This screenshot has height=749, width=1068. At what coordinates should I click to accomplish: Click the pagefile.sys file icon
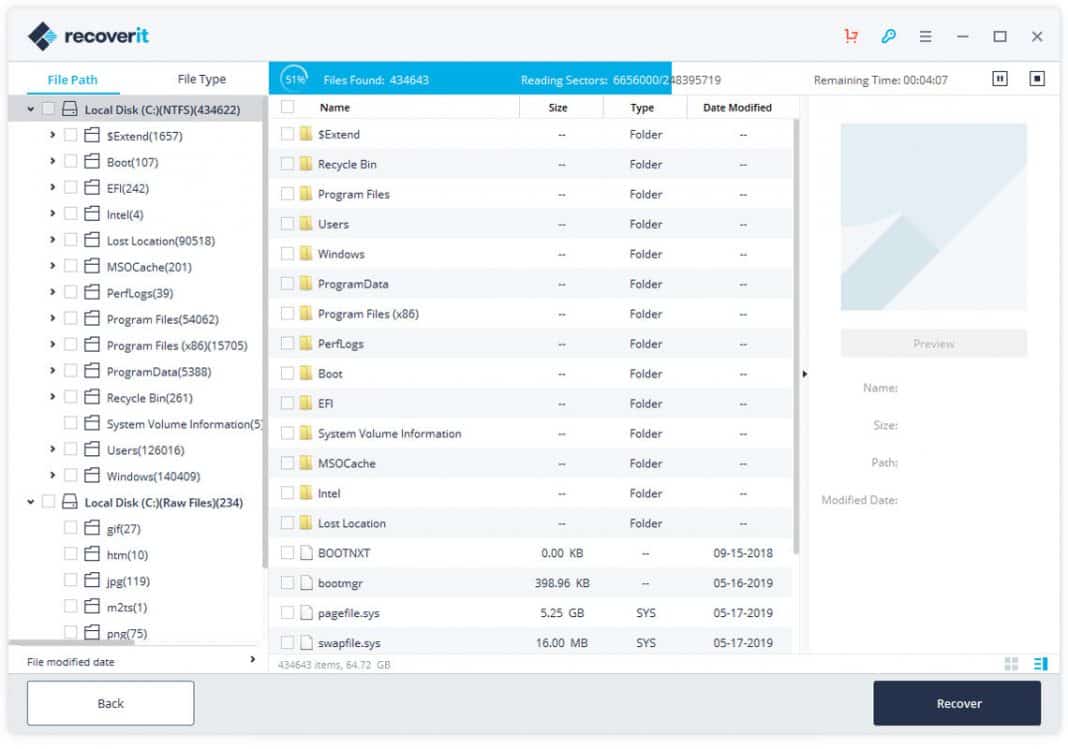(x=307, y=612)
